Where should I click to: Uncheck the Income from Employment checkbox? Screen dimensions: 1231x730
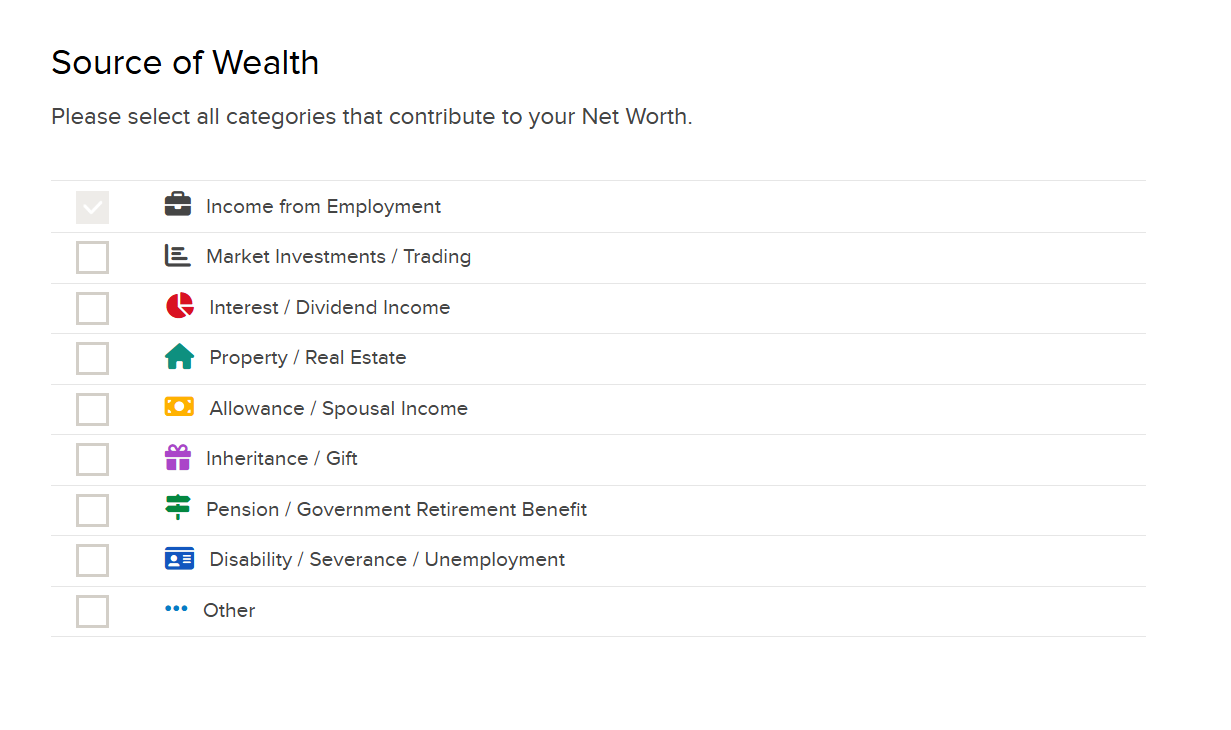92,207
